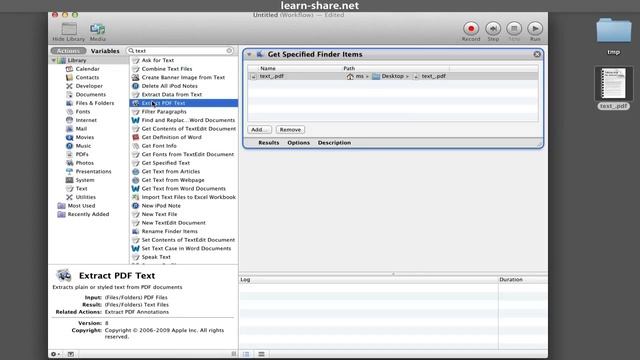Select Contacts category icon
Image resolution: width=640 pixels, height=360 pixels.
(69, 78)
